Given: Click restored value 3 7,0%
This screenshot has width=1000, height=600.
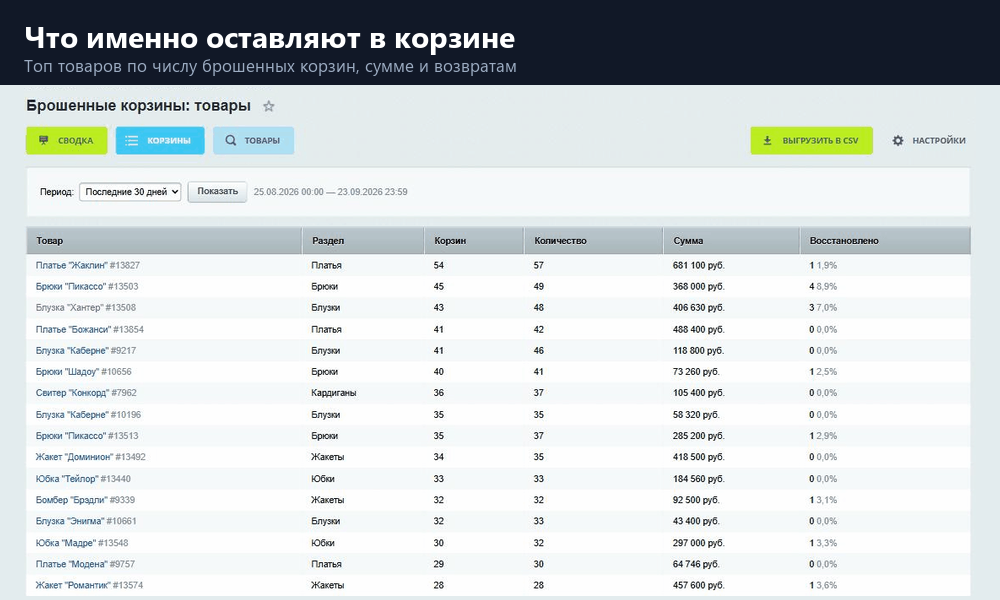Looking at the screenshot, I should [x=823, y=307].
